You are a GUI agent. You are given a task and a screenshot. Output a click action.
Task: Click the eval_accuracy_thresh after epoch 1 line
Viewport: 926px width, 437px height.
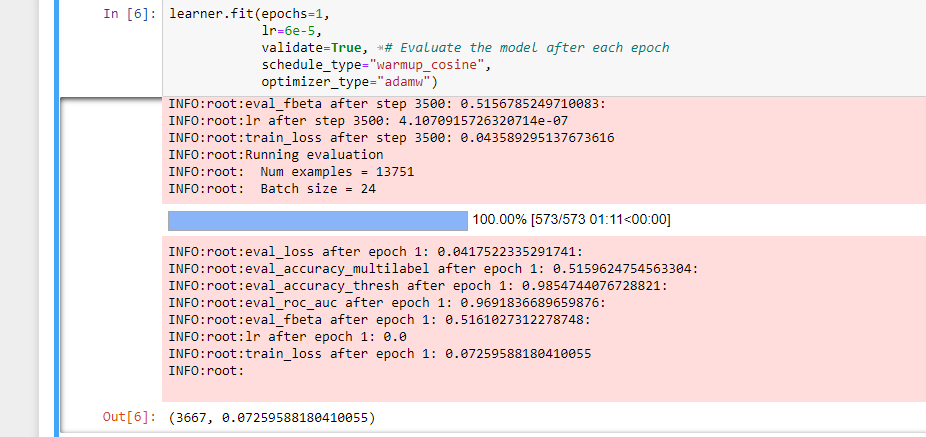pos(418,286)
